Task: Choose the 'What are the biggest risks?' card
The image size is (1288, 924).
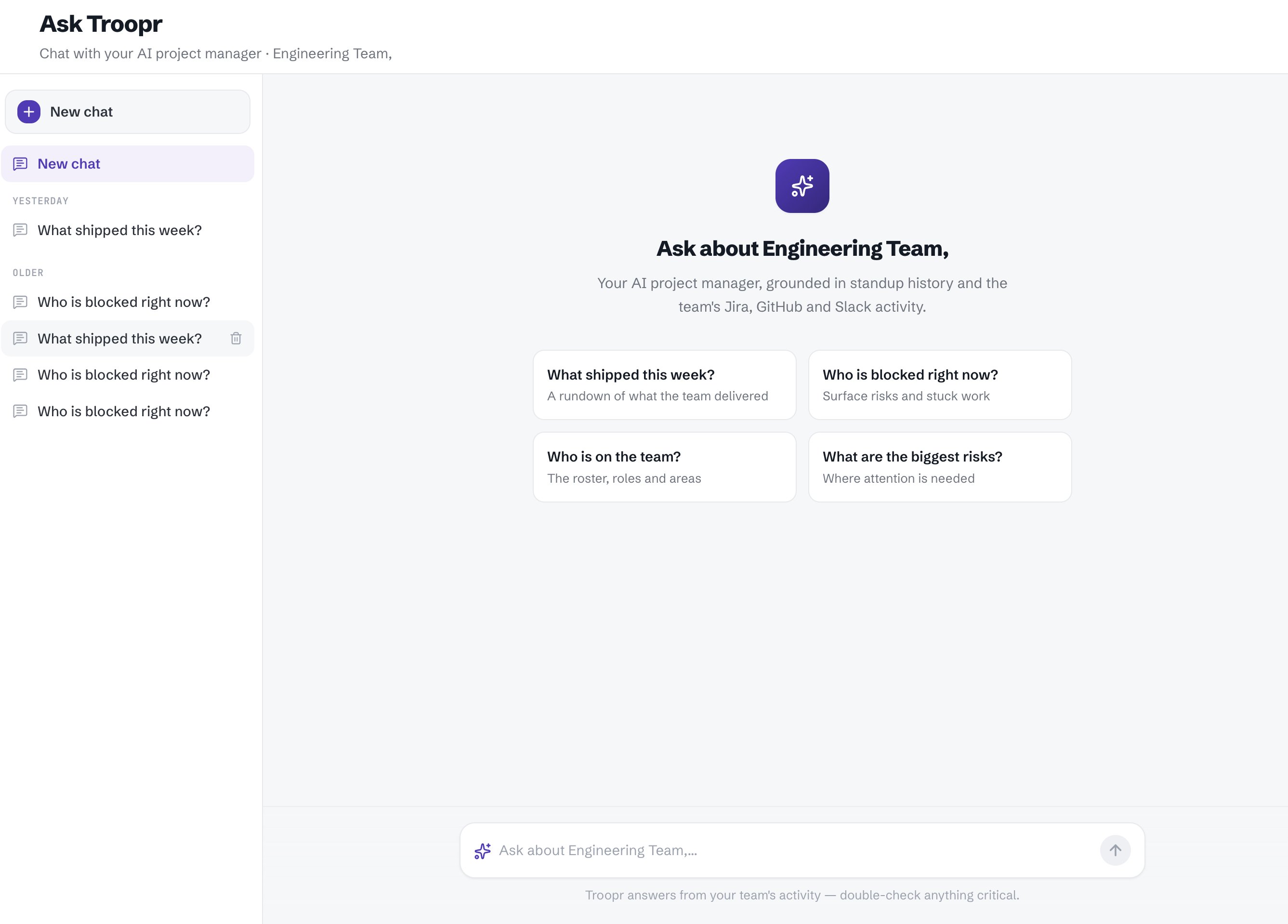Action: (x=940, y=467)
